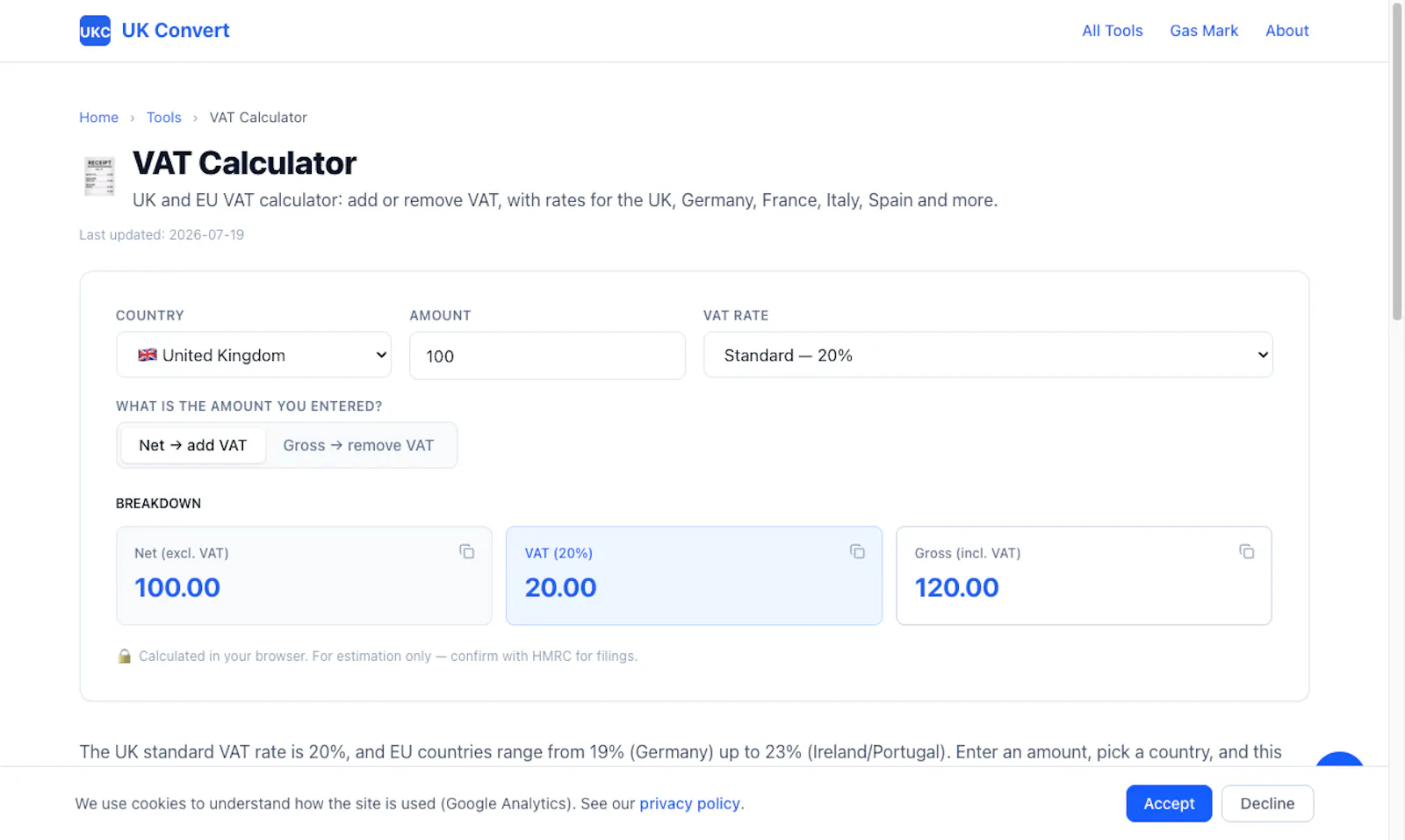Copy the Gross (incl. VAT) value
Viewport: 1405px width, 840px height.
click(x=1247, y=551)
